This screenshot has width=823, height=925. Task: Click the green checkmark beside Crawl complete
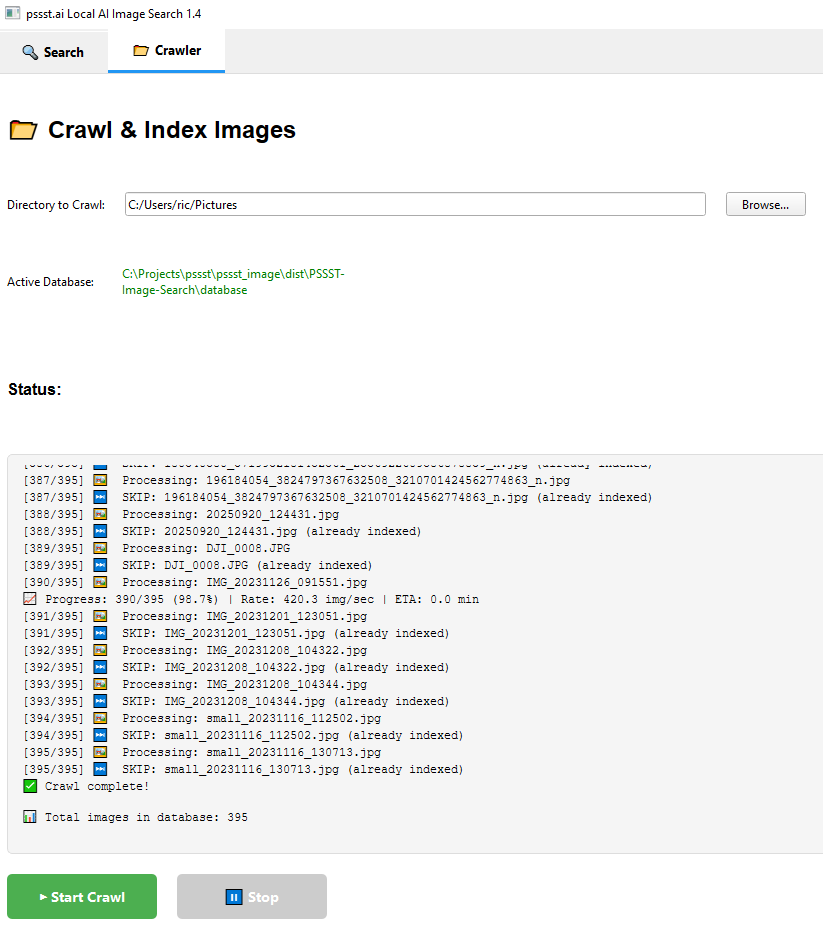(29, 785)
